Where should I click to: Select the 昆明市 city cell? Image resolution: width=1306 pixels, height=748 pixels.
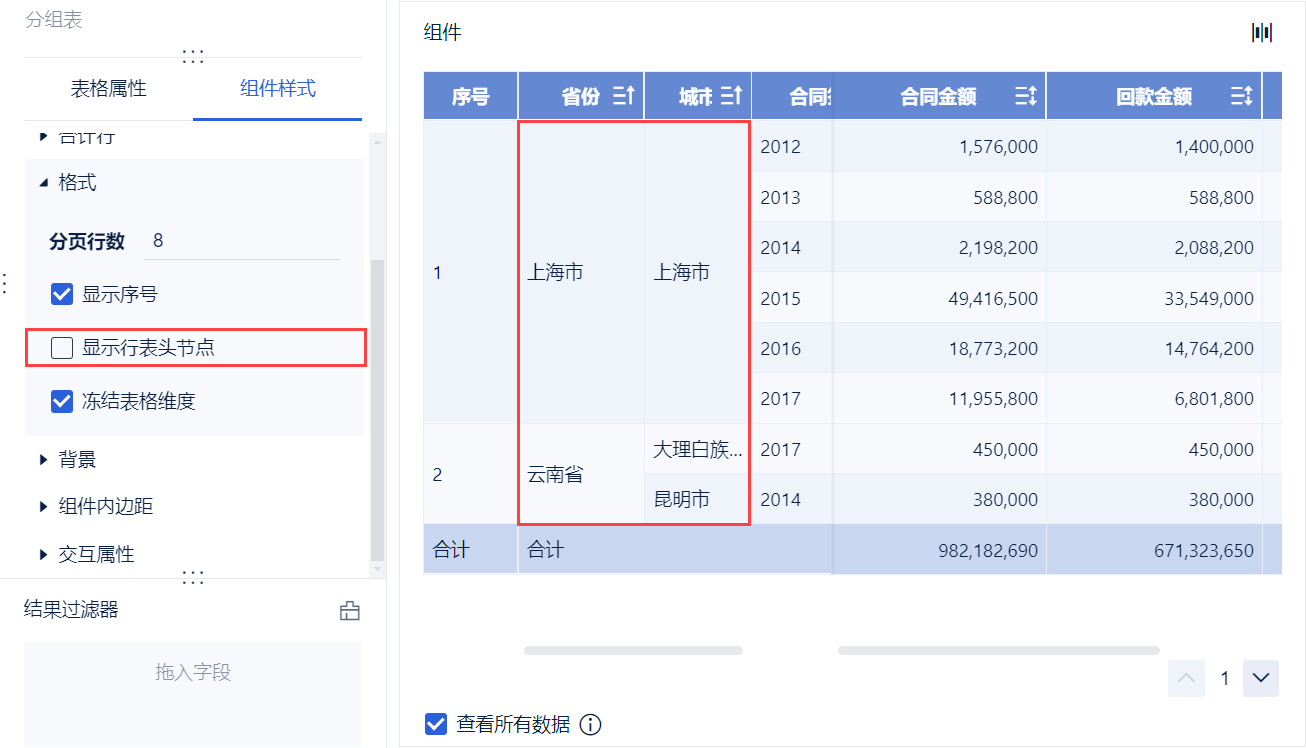[698, 499]
